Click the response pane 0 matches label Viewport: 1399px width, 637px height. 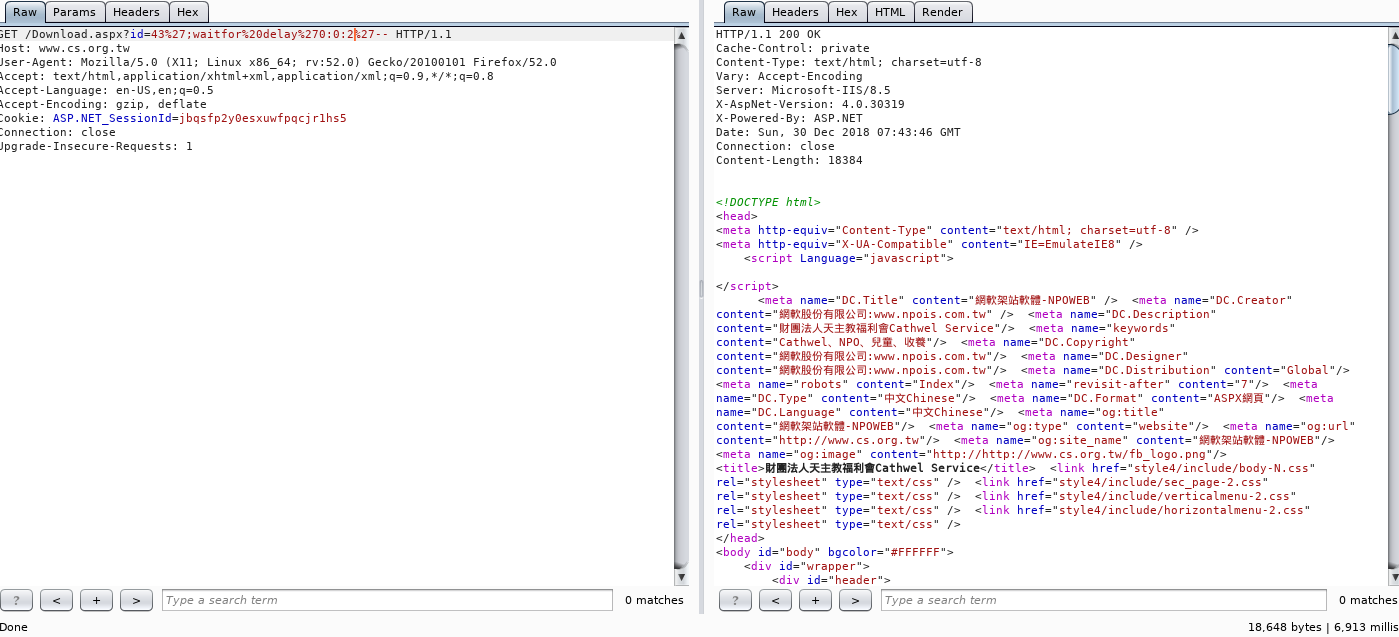(1367, 600)
